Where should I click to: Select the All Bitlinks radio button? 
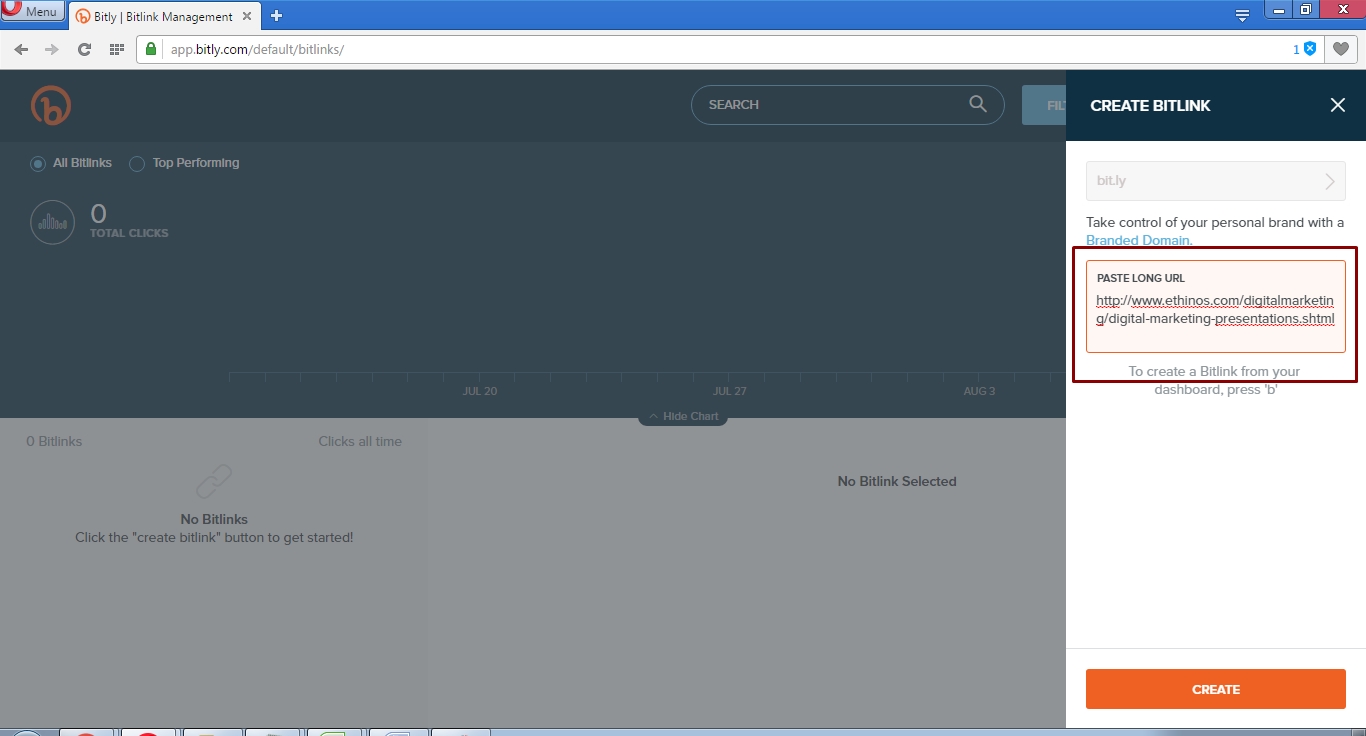tap(38, 163)
